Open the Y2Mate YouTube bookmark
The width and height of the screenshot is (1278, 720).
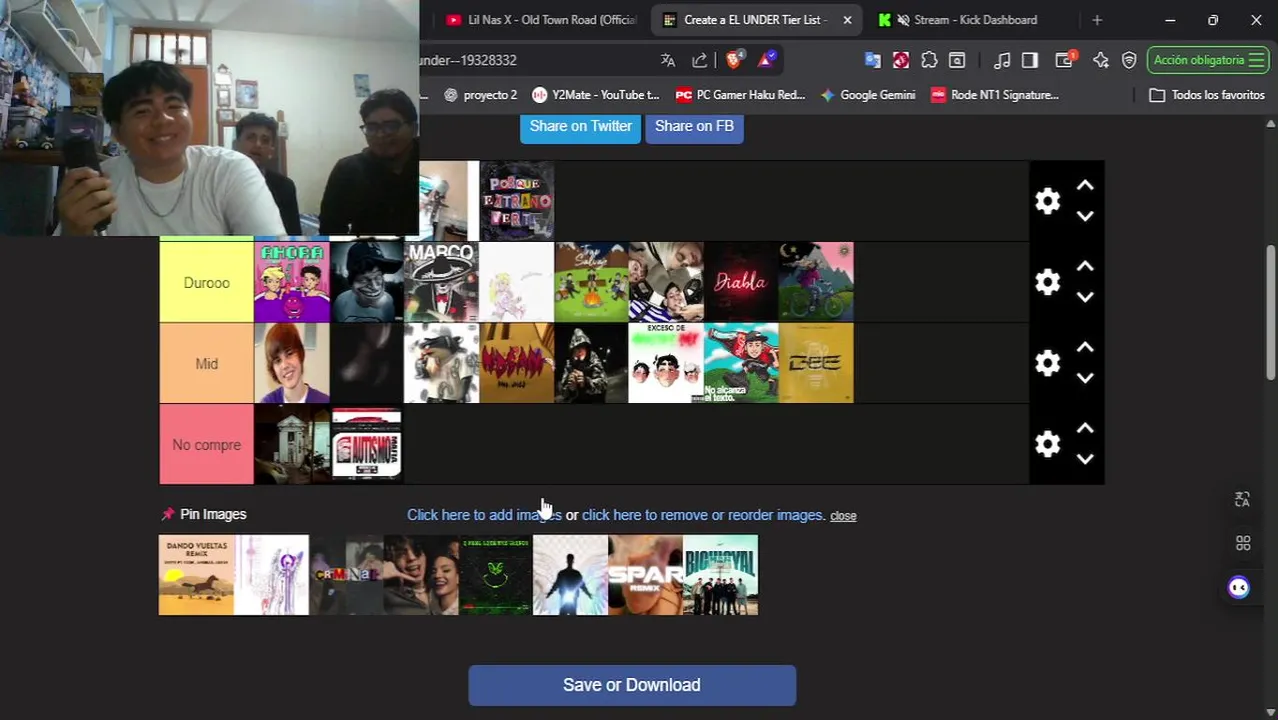coord(596,95)
